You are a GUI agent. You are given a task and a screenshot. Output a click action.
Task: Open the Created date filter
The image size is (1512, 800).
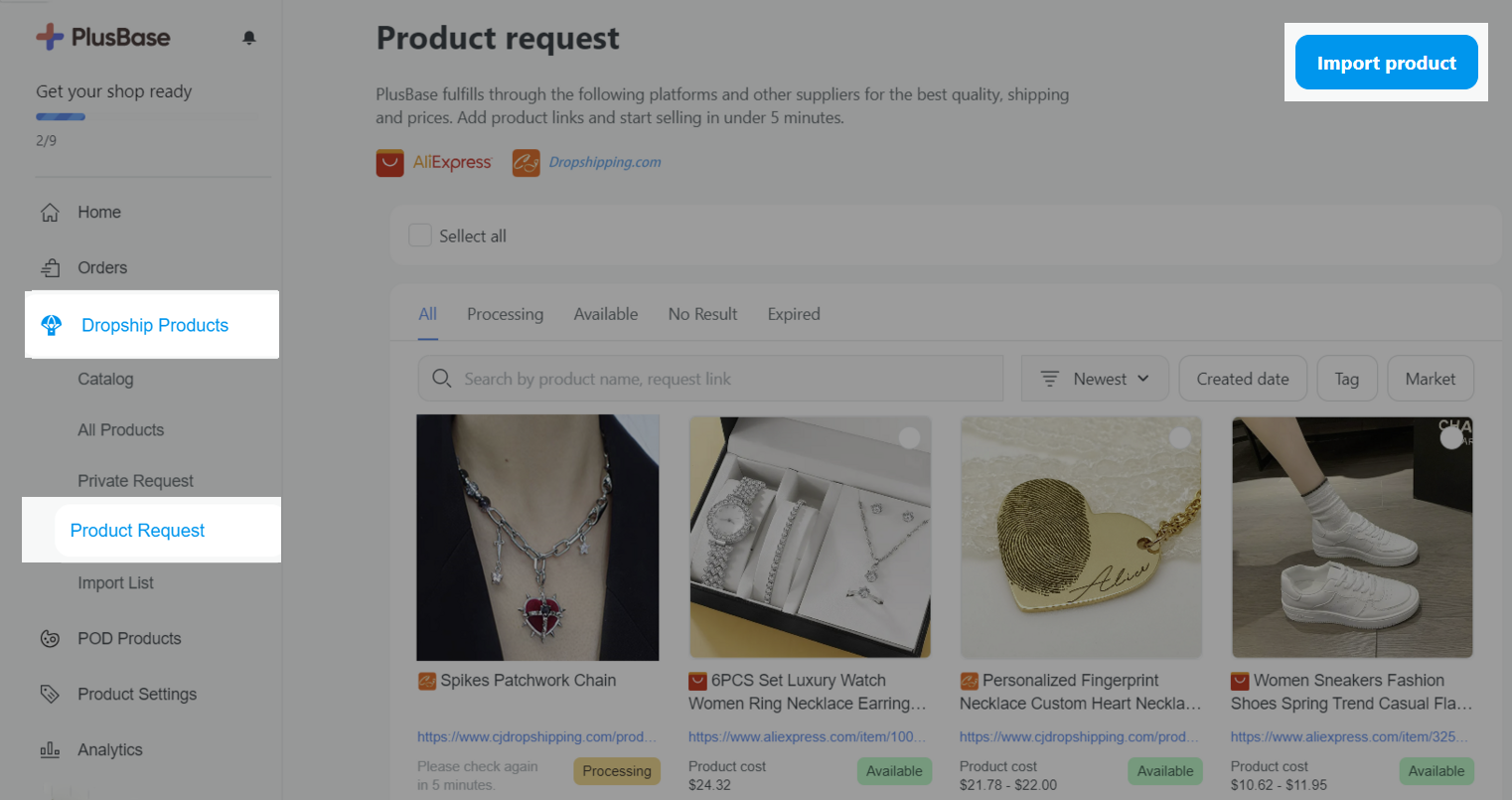[1243, 379]
